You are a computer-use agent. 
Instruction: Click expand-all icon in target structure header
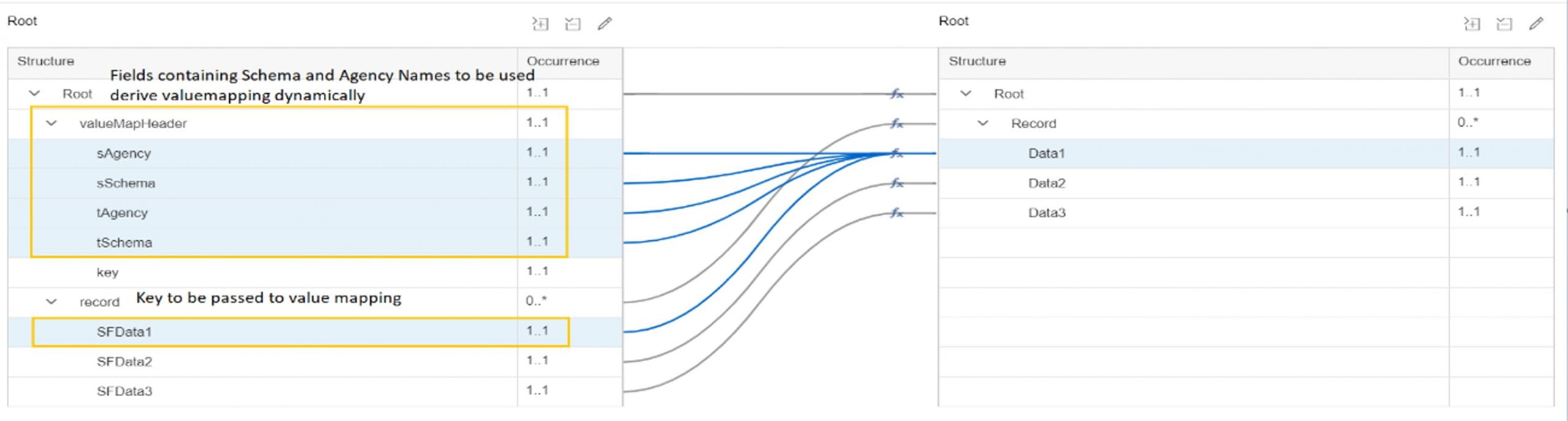(1471, 24)
